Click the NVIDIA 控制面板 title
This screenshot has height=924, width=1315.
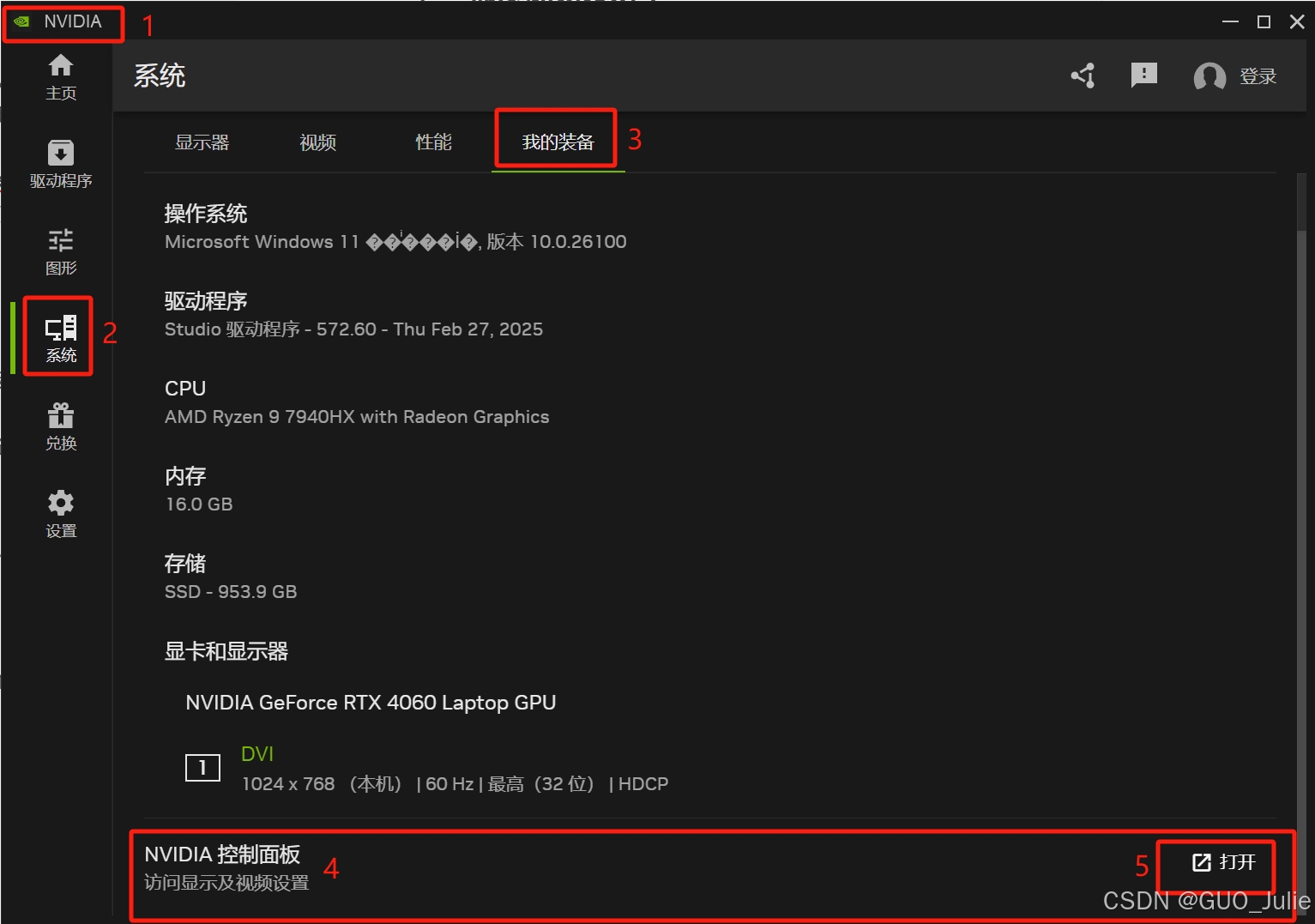click(222, 855)
